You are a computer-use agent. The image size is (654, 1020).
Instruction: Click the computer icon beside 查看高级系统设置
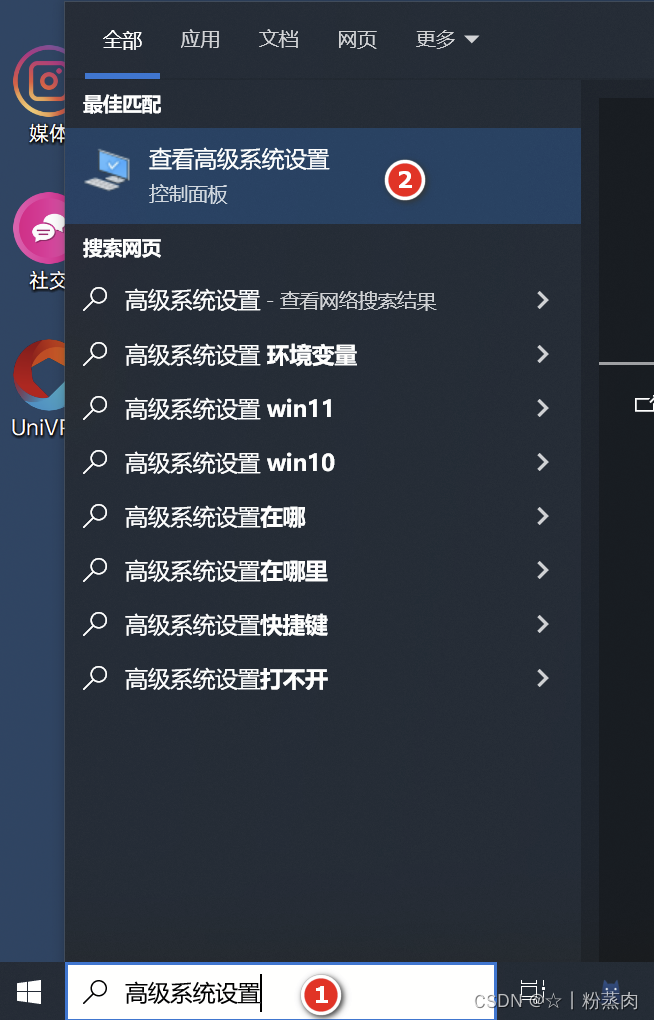tap(108, 170)
